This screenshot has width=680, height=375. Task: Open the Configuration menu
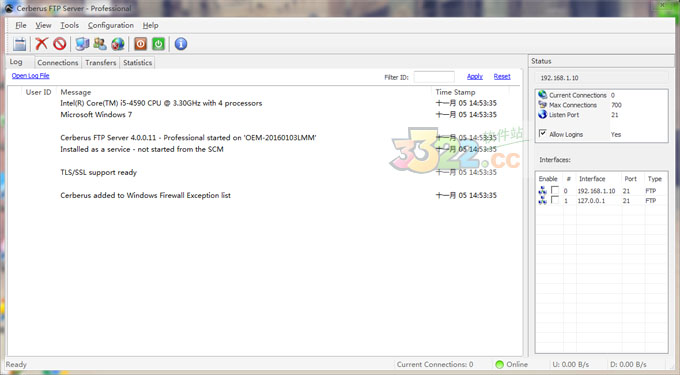tap(111, 25)
